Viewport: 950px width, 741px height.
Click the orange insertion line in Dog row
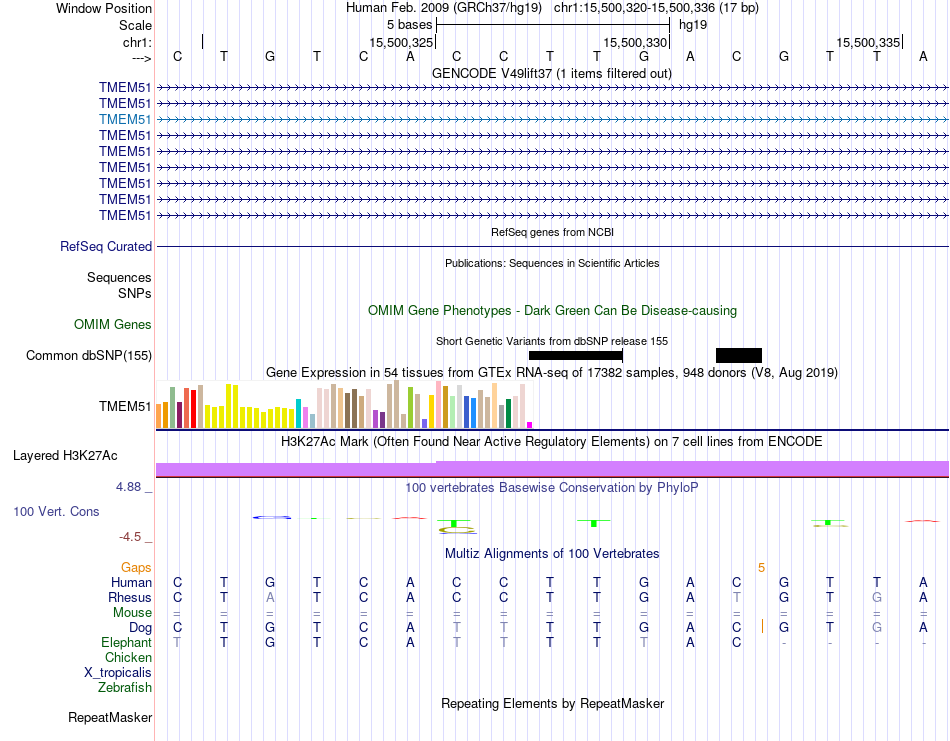click(x=762, y=627)
